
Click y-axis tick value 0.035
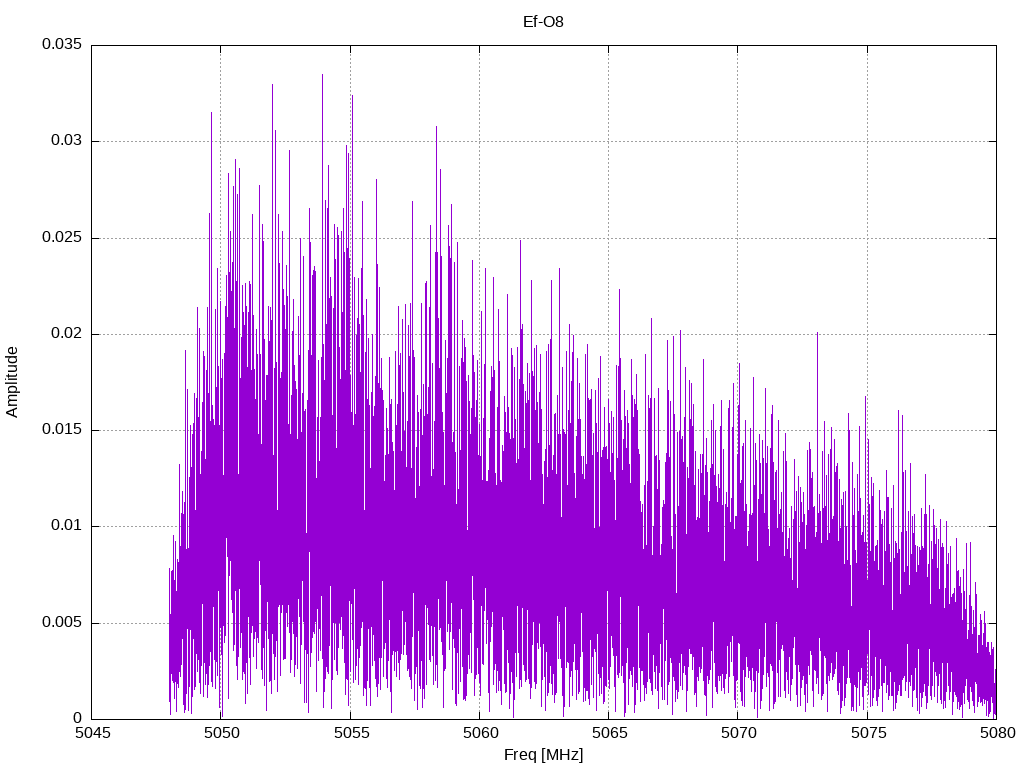(x=62, y=44)
